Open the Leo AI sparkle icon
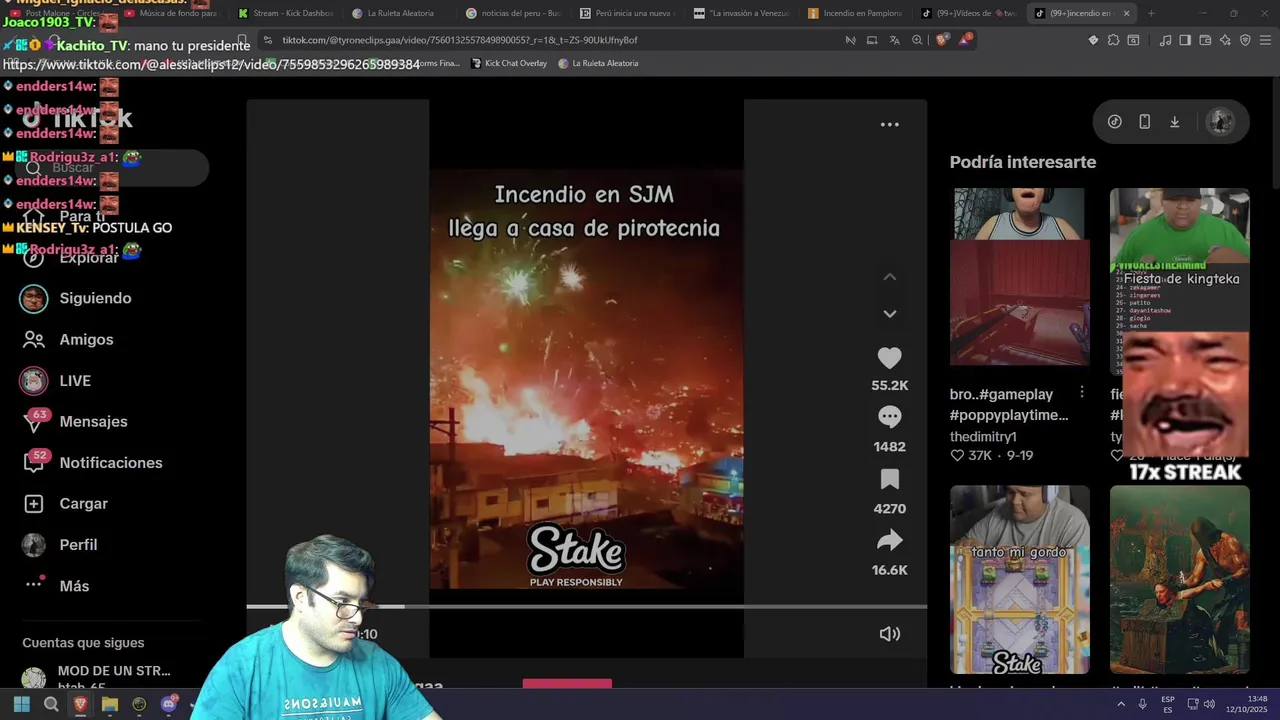Image resolution: width=1280 pixels, height=720 pixels. (1225, 40)
